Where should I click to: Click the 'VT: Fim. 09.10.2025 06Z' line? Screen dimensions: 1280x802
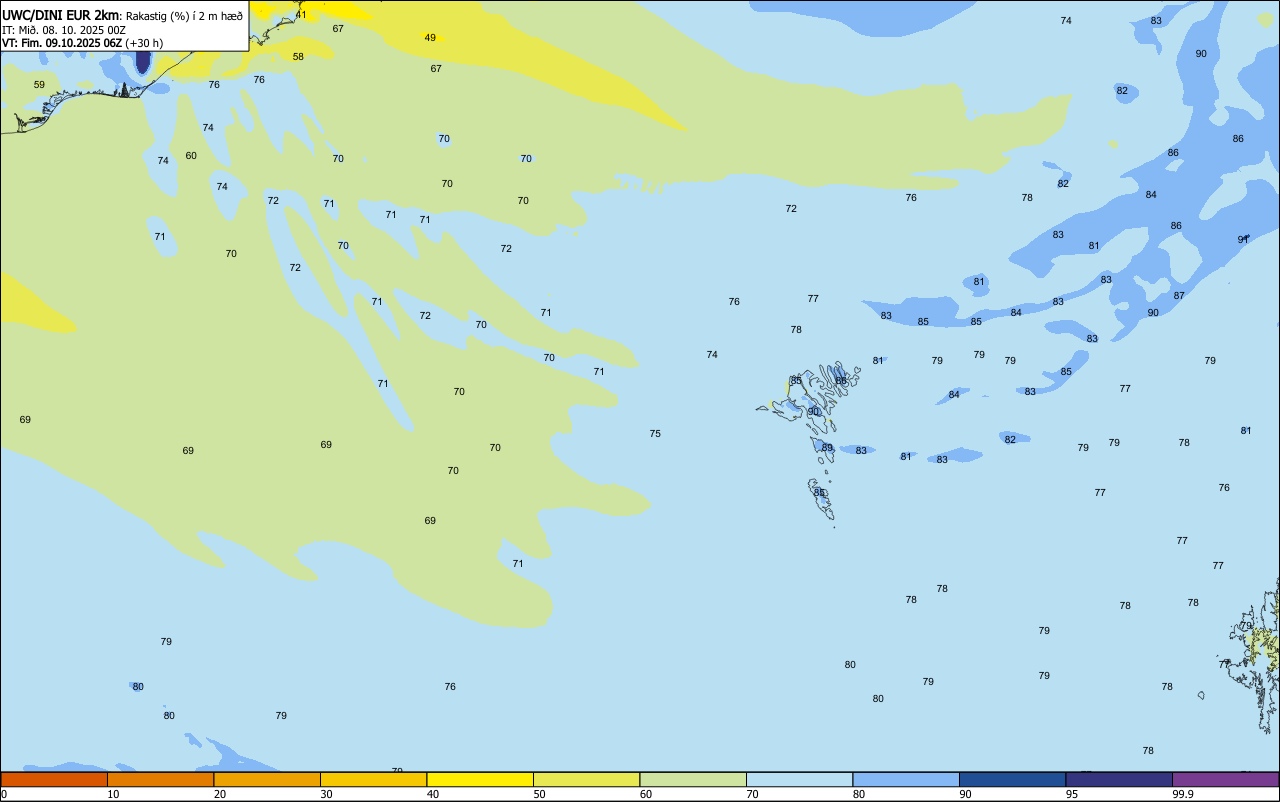[62, 43]
